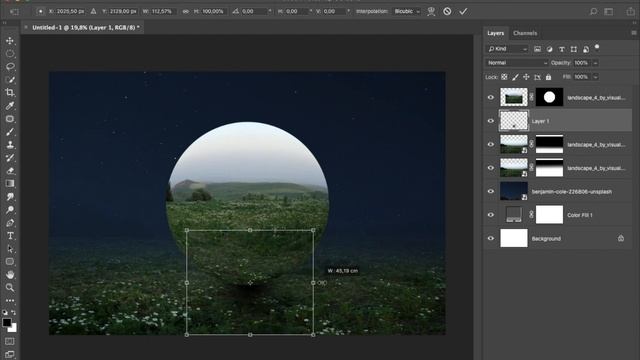Open the share icon at top right
The image size is (640, 360).
pyautogui.click(x=631, y=11)
